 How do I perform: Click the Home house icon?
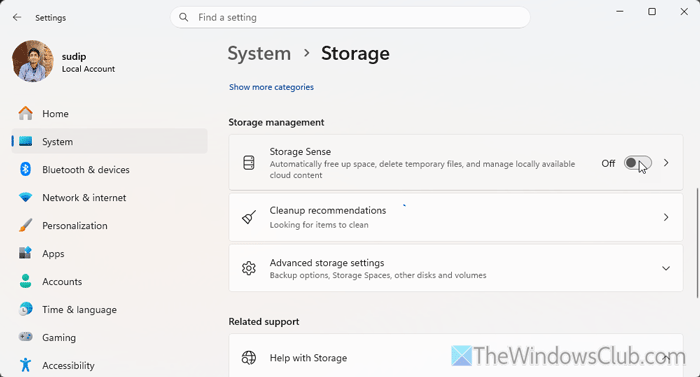coord(25,113)
